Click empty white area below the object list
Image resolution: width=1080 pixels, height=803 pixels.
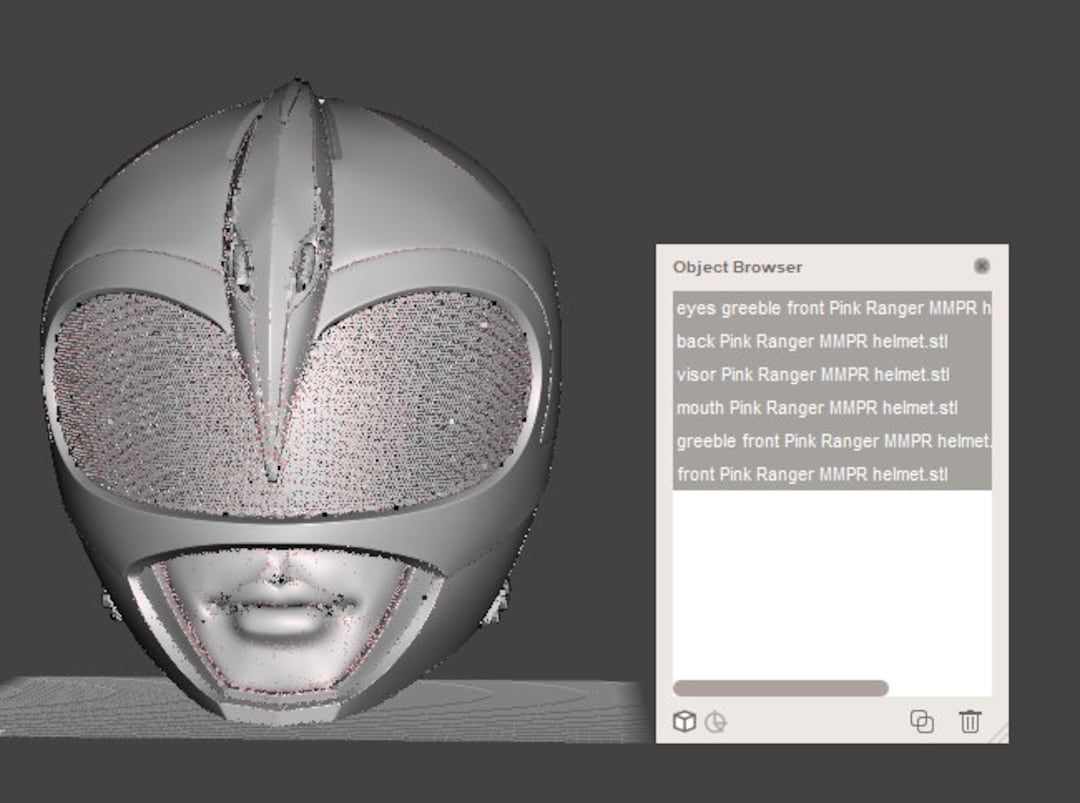coord(830,580)
